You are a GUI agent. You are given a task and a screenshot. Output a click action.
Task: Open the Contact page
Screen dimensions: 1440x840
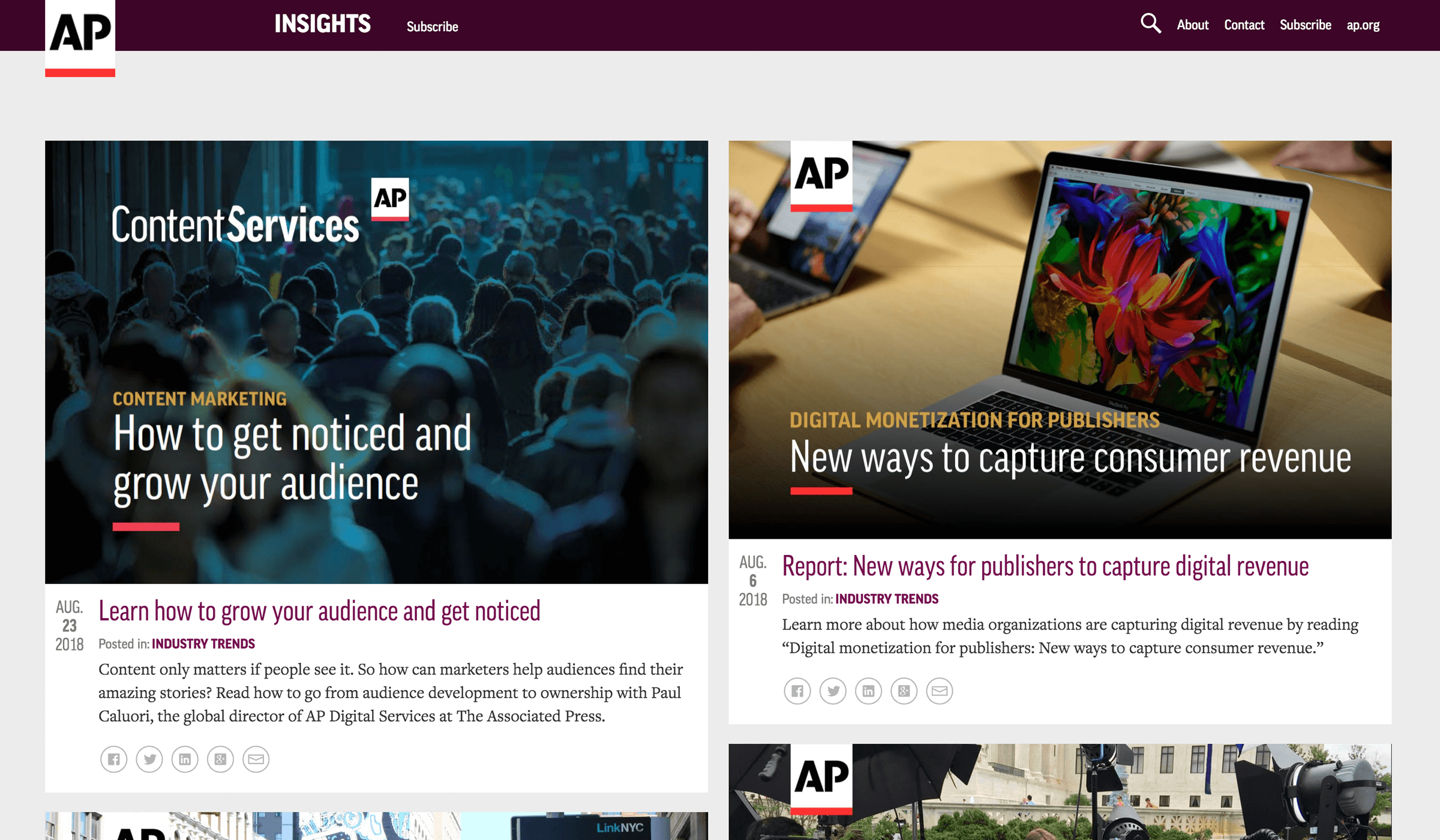(x=1244, y=25)
